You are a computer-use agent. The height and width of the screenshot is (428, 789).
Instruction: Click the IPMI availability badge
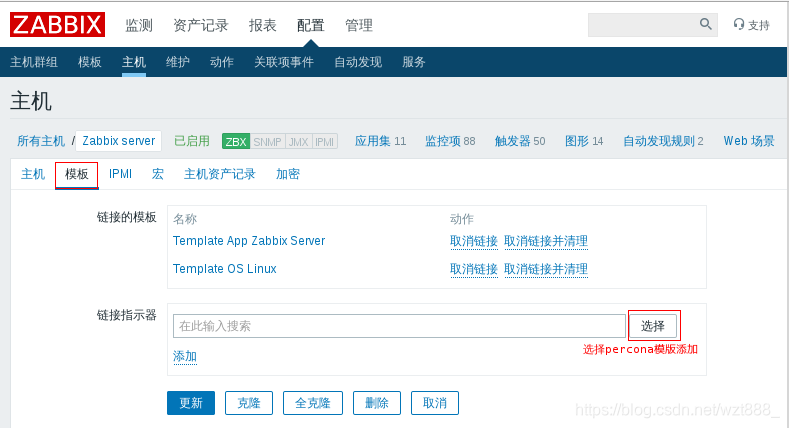(325, 141)
